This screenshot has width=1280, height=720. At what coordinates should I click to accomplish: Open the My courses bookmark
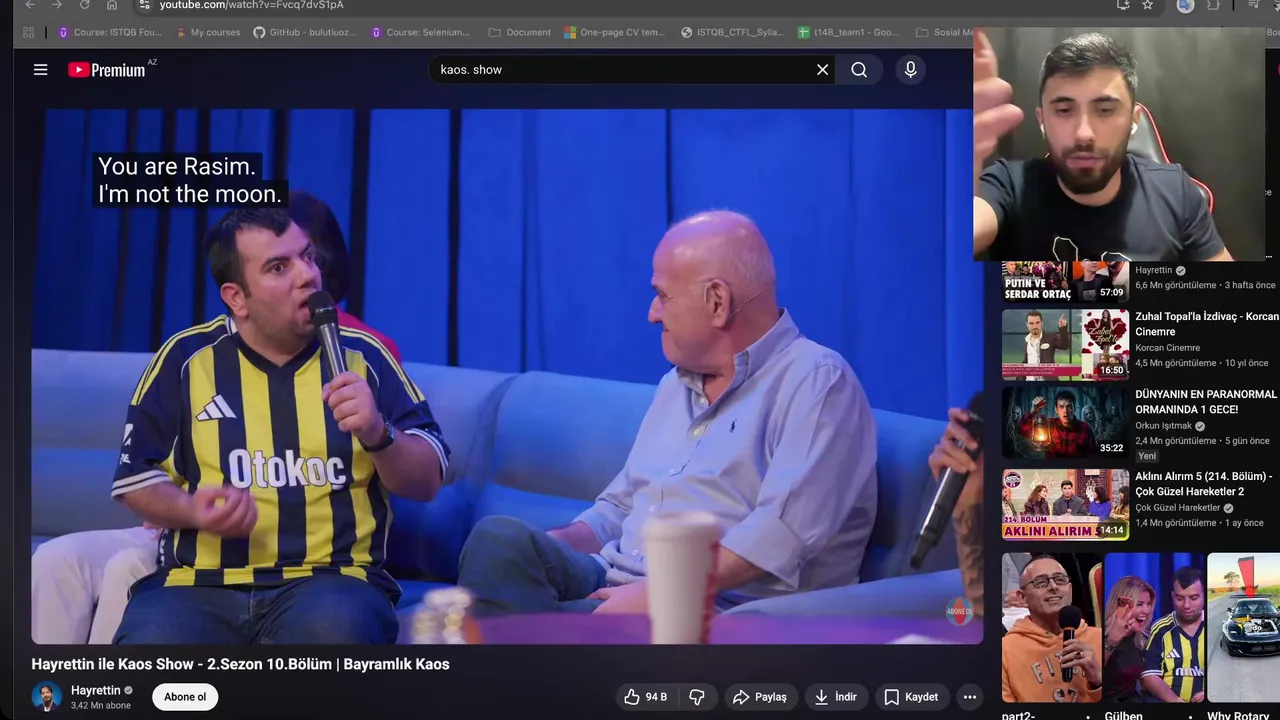pos(208,32)
